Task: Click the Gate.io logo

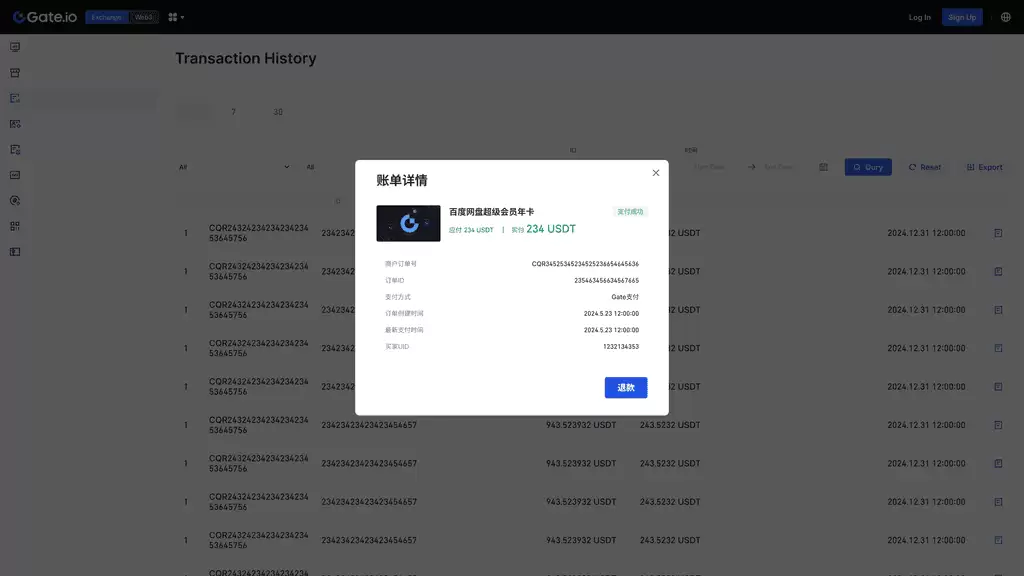Action: pyautogui.click(x=45, y=17)
